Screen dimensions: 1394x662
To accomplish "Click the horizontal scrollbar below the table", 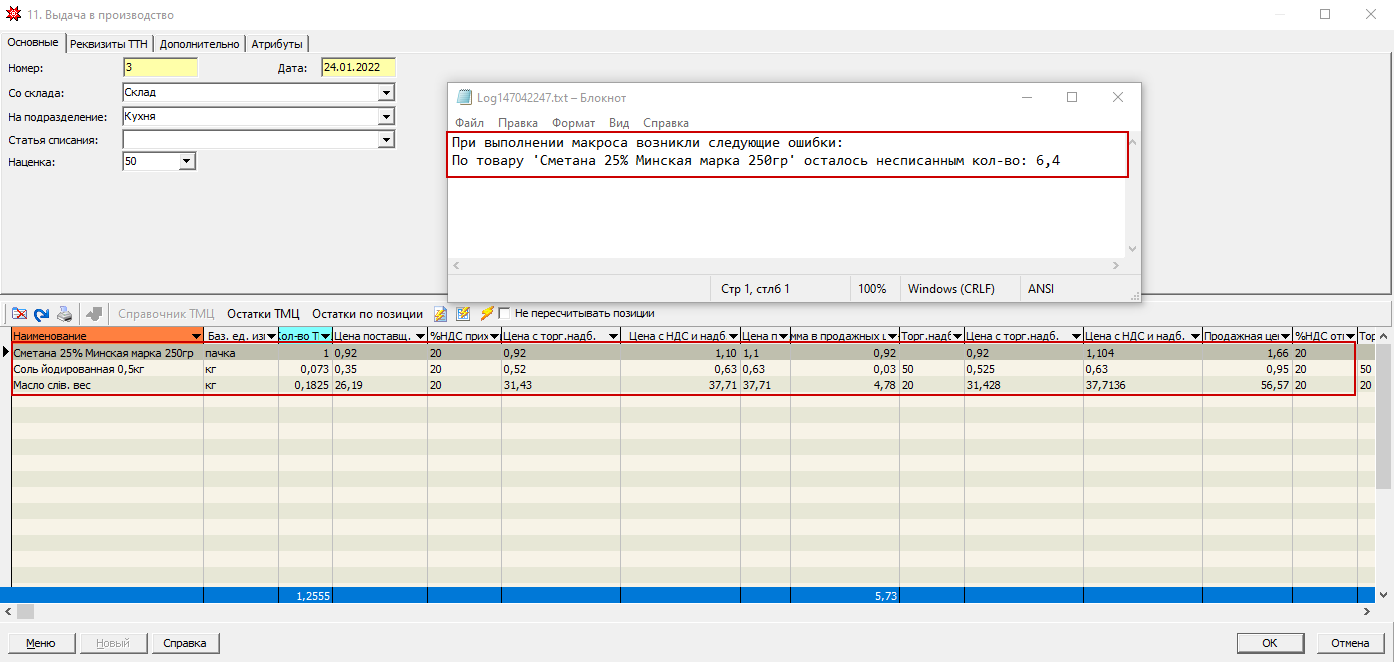I will point(690,611).
